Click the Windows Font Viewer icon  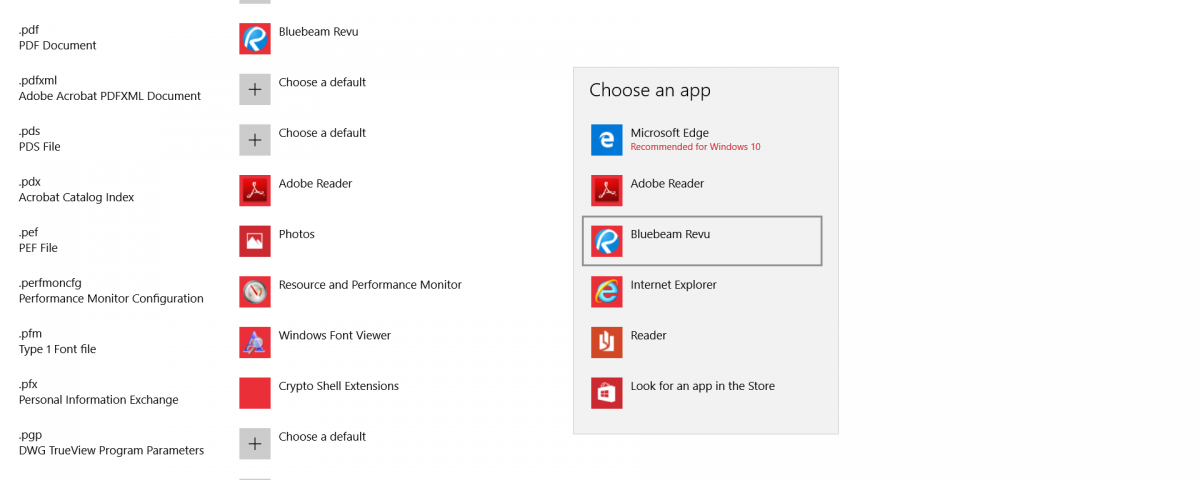pos(255,342)
